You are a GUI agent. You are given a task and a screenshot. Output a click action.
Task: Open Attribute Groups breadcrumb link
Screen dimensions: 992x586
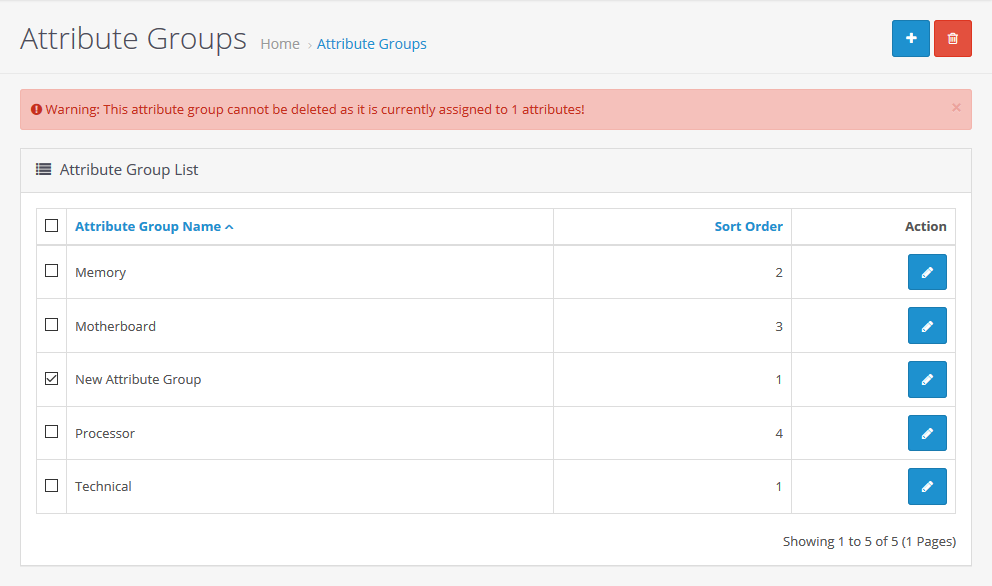pos(371,44)
